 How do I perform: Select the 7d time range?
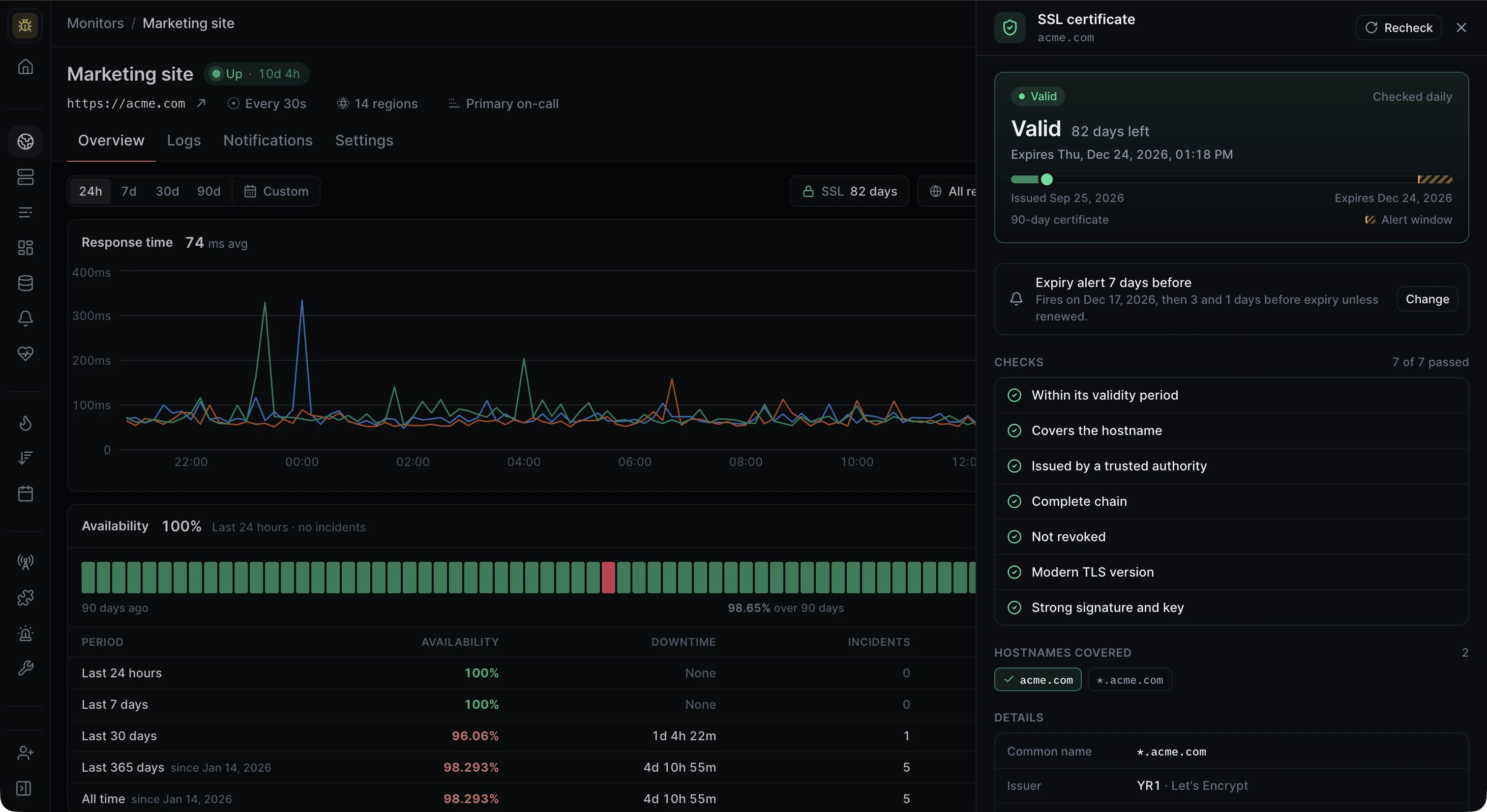129,191
